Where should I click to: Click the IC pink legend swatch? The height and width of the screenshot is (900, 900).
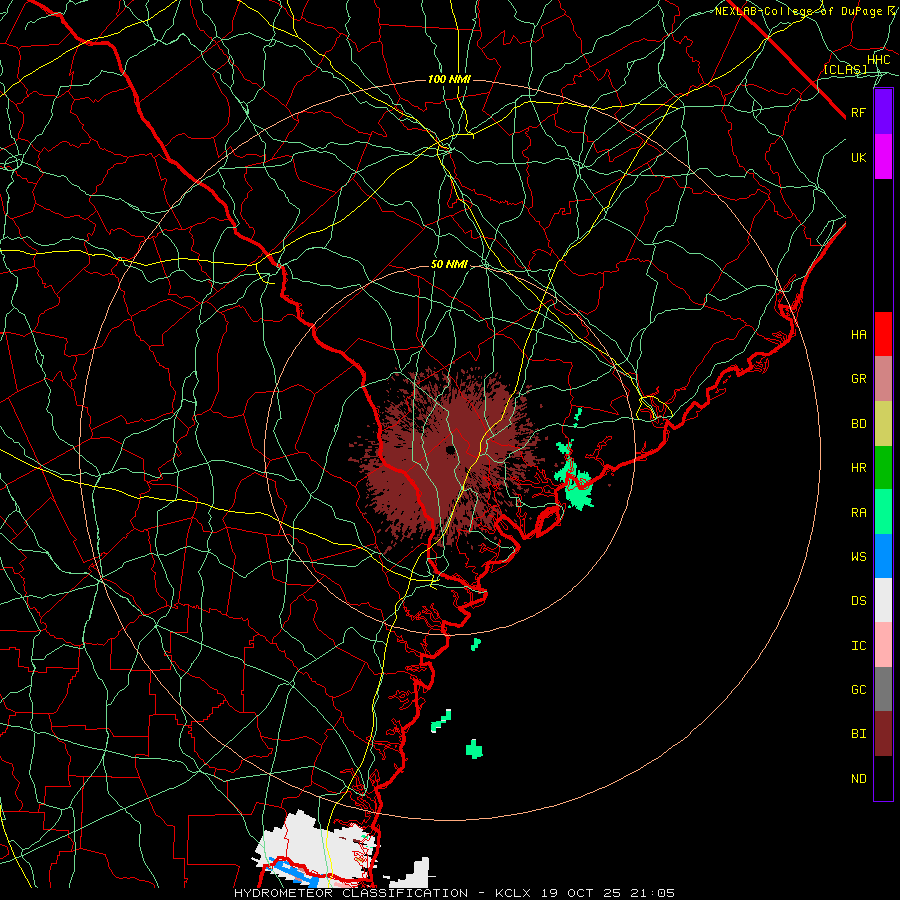coord(883,645)
